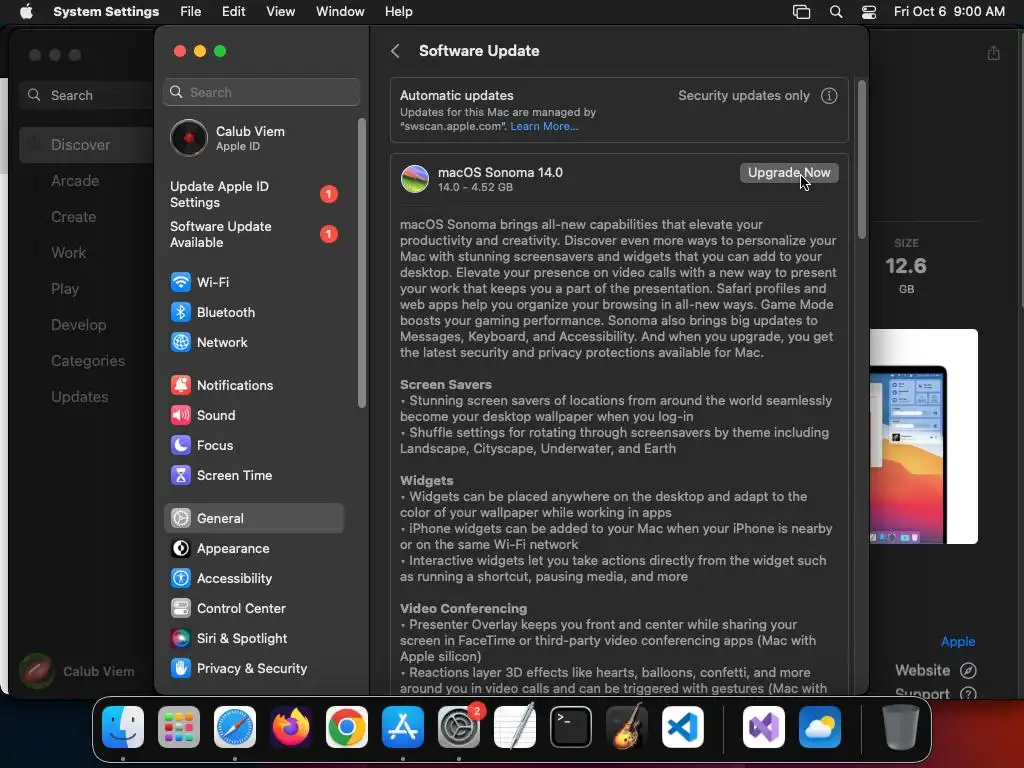The width and height of the screenshot is (1024, 768).
Task: Click the Upgrade Now button
Action: [789, 173]
